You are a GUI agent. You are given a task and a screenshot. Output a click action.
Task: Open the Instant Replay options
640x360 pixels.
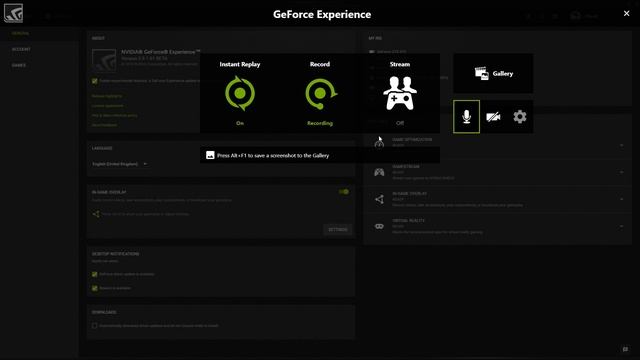[240, 93]
